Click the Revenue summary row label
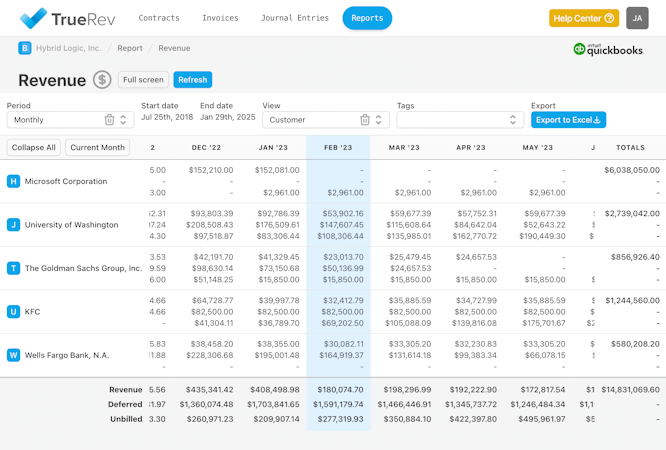666x450 pixels. (x=125, y=390)
